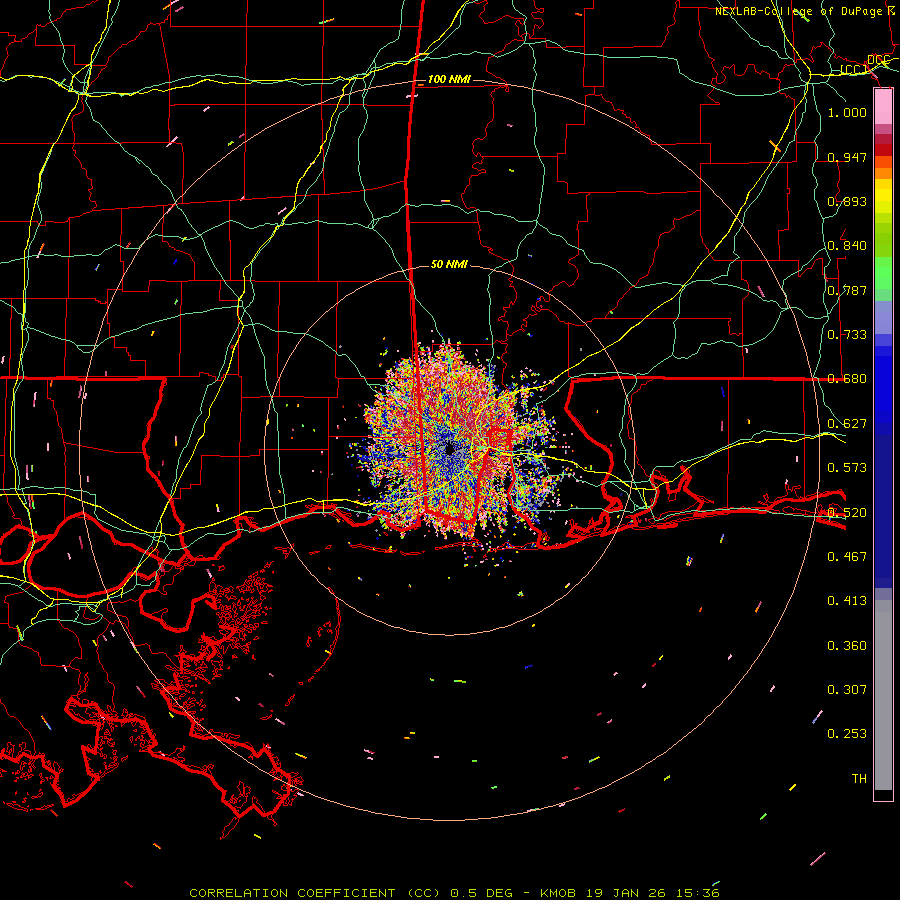Screen dimensions: 900x900
Task: Select the 0.787 scale value
Action: click(847, 290)
